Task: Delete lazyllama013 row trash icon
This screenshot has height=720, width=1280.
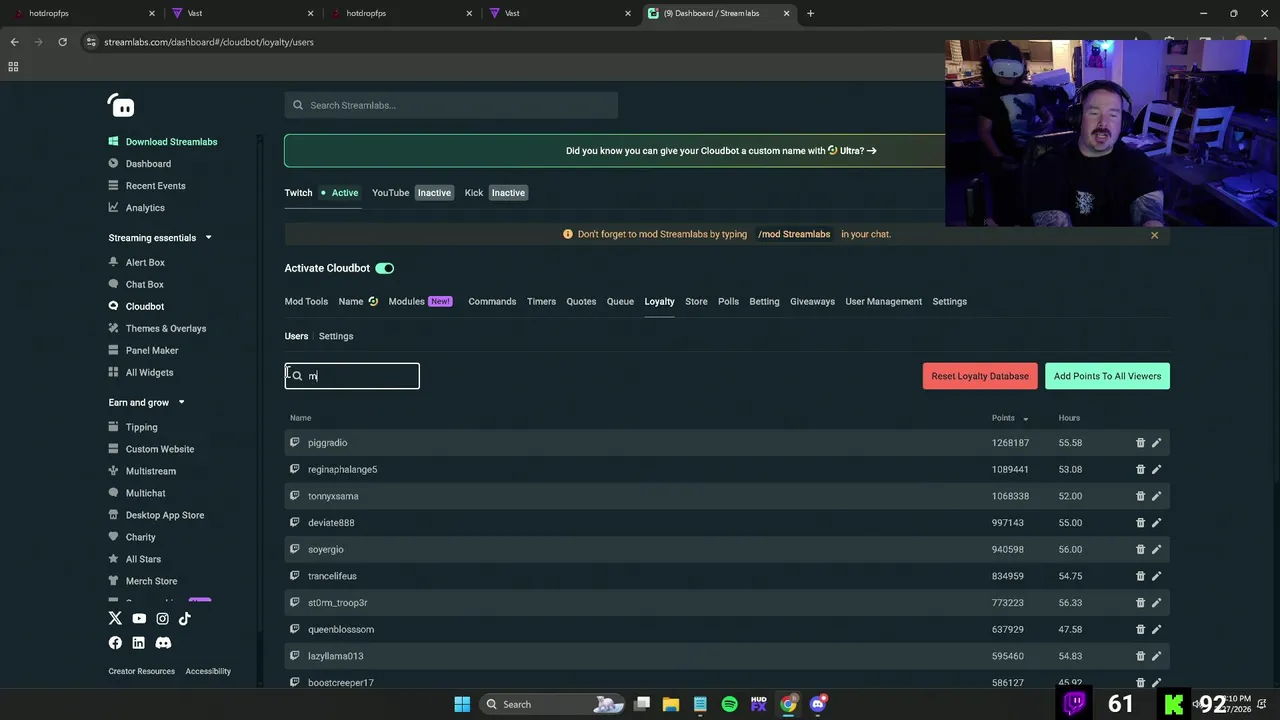Action: pyautogui.click(x=1140, y=656)
